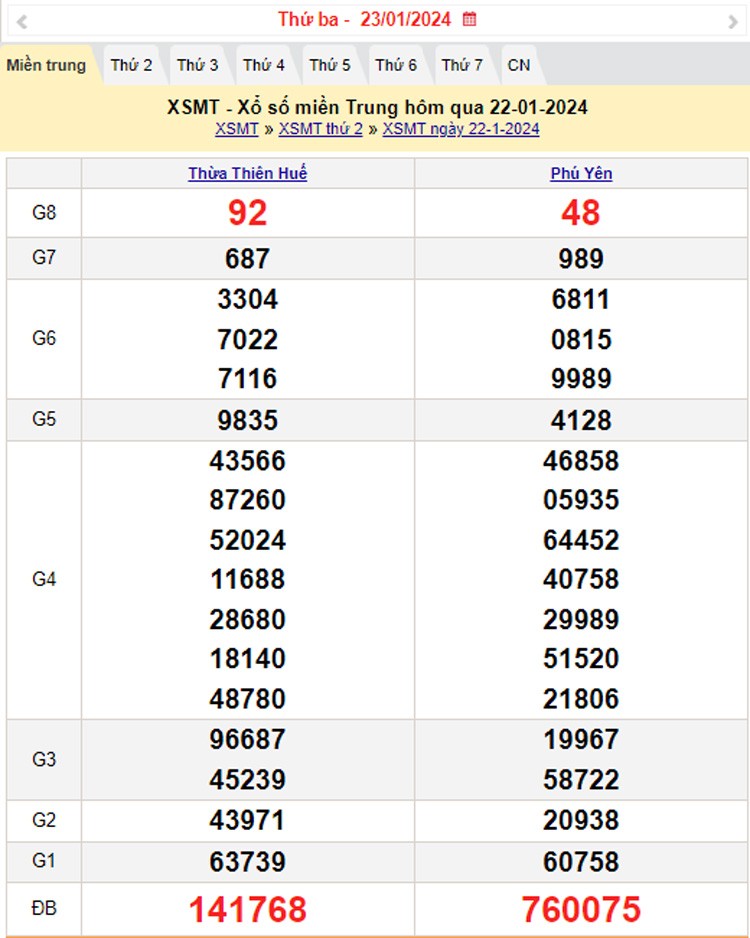The image size is (750, 938).
Task: Click G3 result 58722
Action: coord(581,780)
